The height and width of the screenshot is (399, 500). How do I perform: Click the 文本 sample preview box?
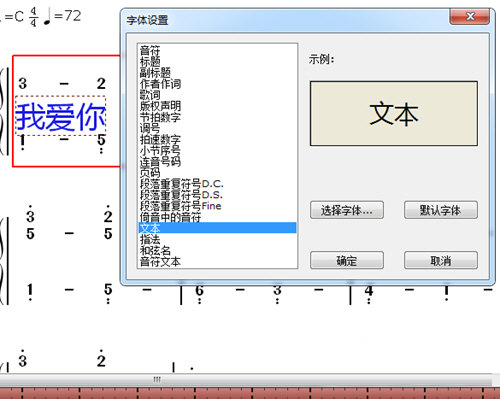tap(394, 113)
